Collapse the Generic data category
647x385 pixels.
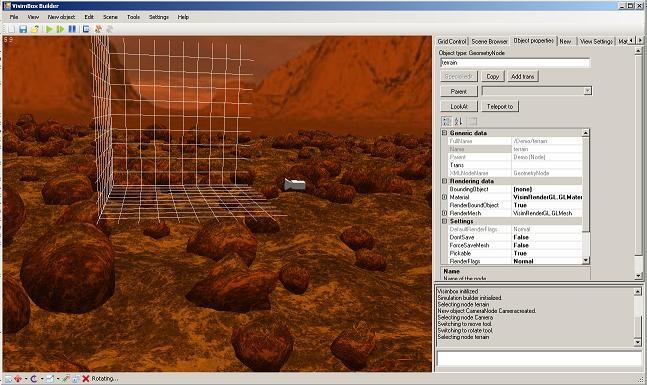click(445, 133)
